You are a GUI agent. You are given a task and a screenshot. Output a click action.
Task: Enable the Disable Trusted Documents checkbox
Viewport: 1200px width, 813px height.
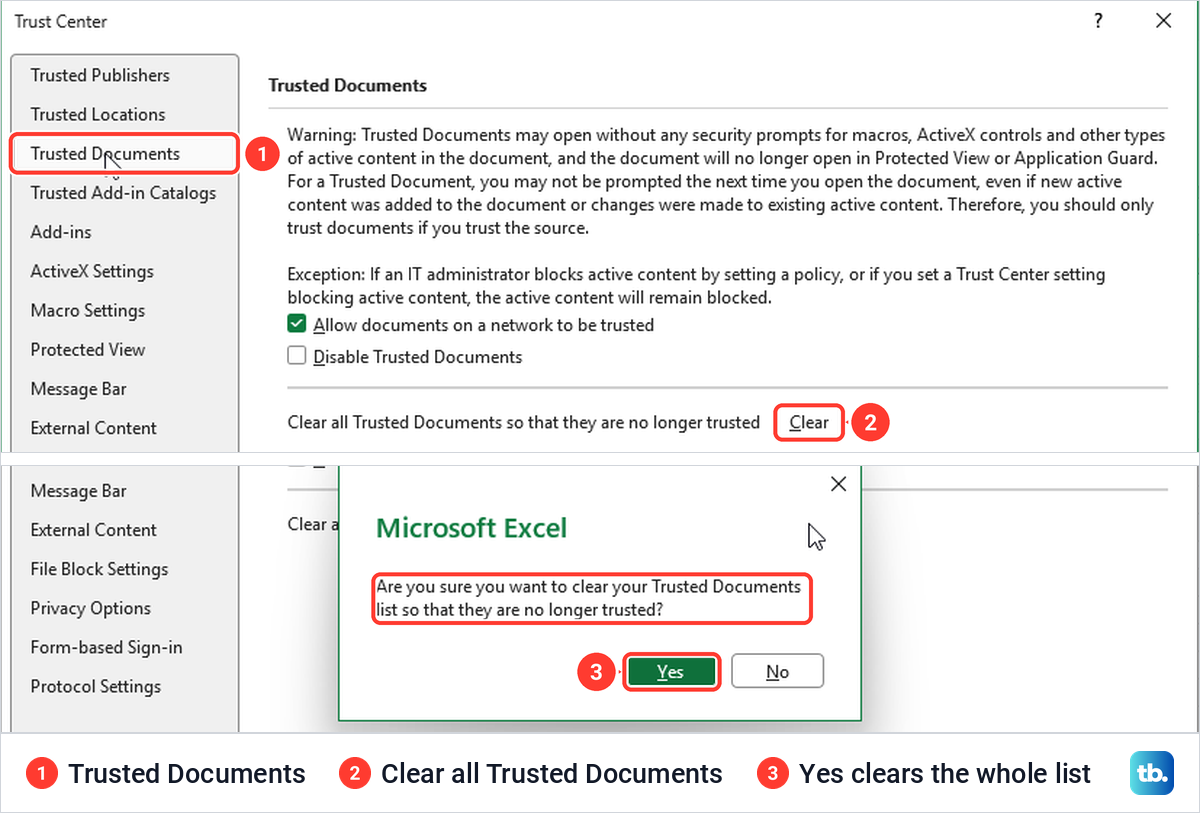297,355
